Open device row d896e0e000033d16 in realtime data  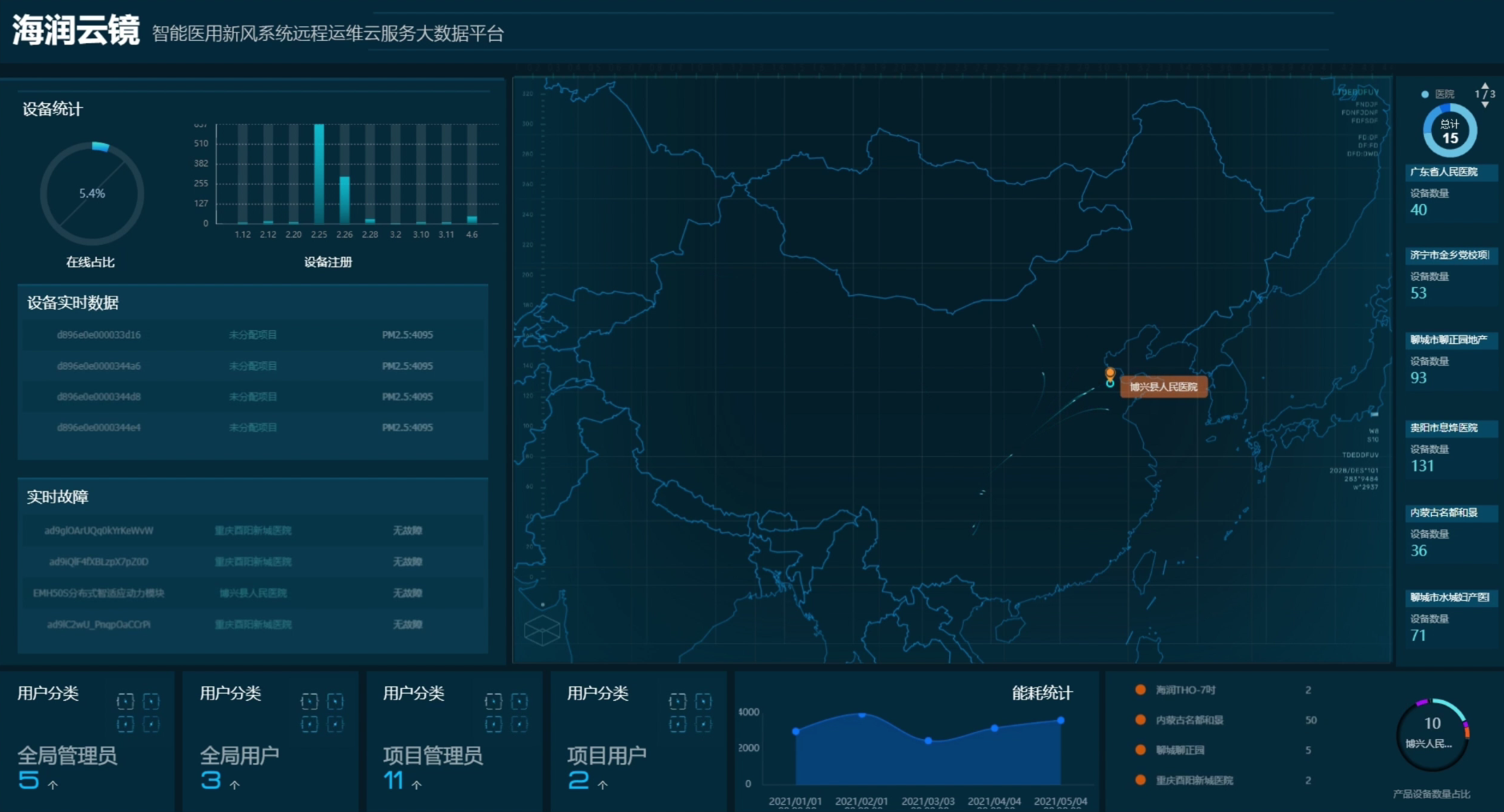[98, 335]
